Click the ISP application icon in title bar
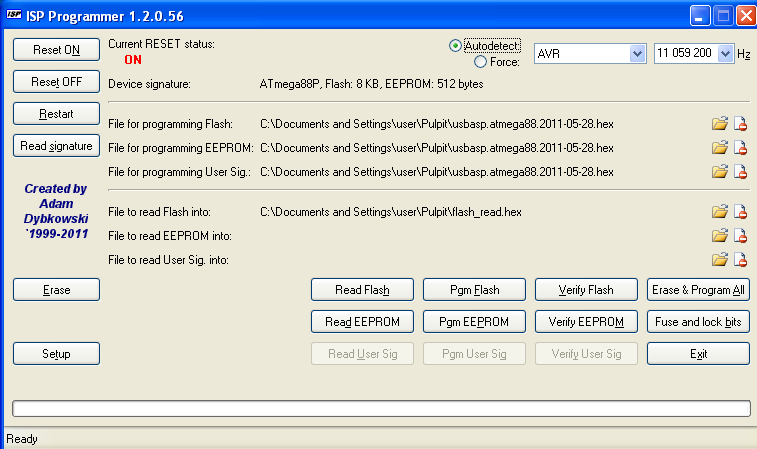Viewport: 757px width, 449px height. tap(14, 15)
